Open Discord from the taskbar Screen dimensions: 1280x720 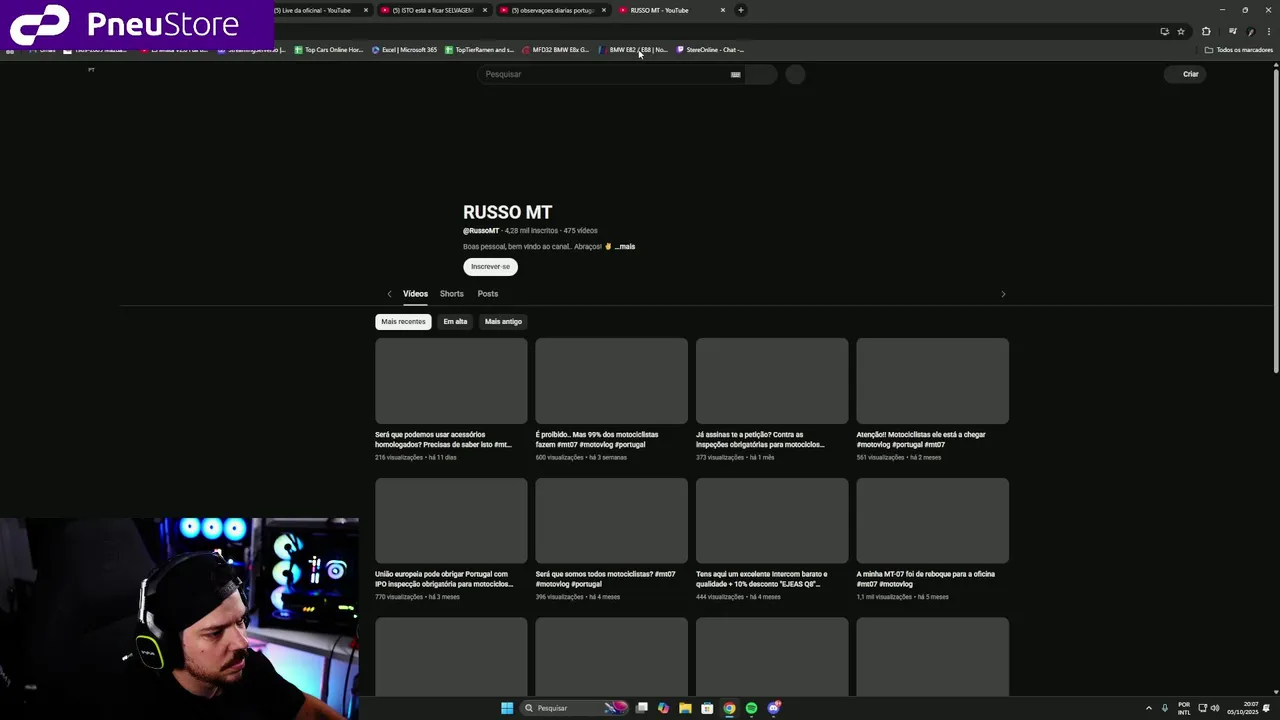773,708
